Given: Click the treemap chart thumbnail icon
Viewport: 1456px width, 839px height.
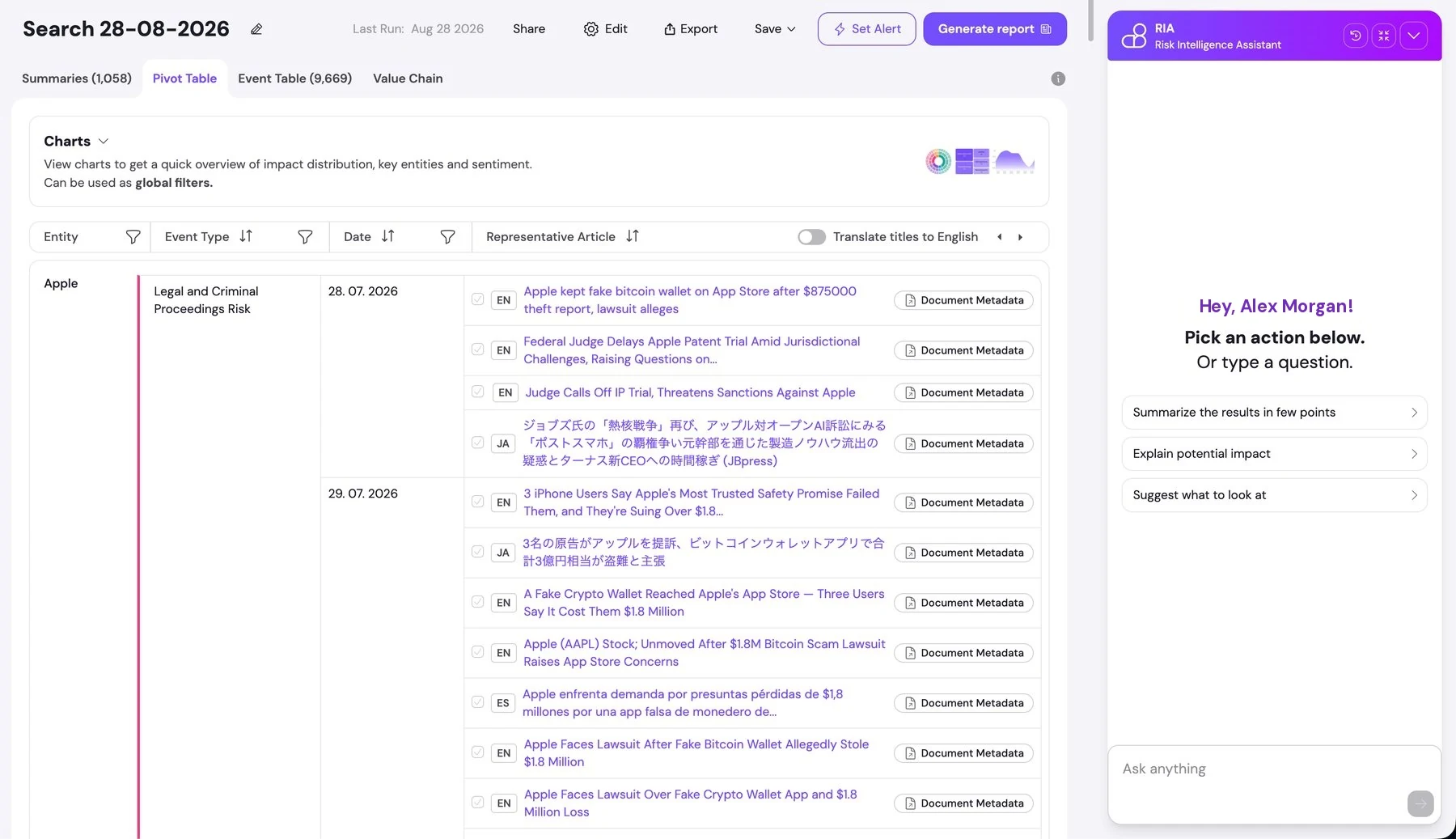Looking at the screenshot, I should 972,161.
